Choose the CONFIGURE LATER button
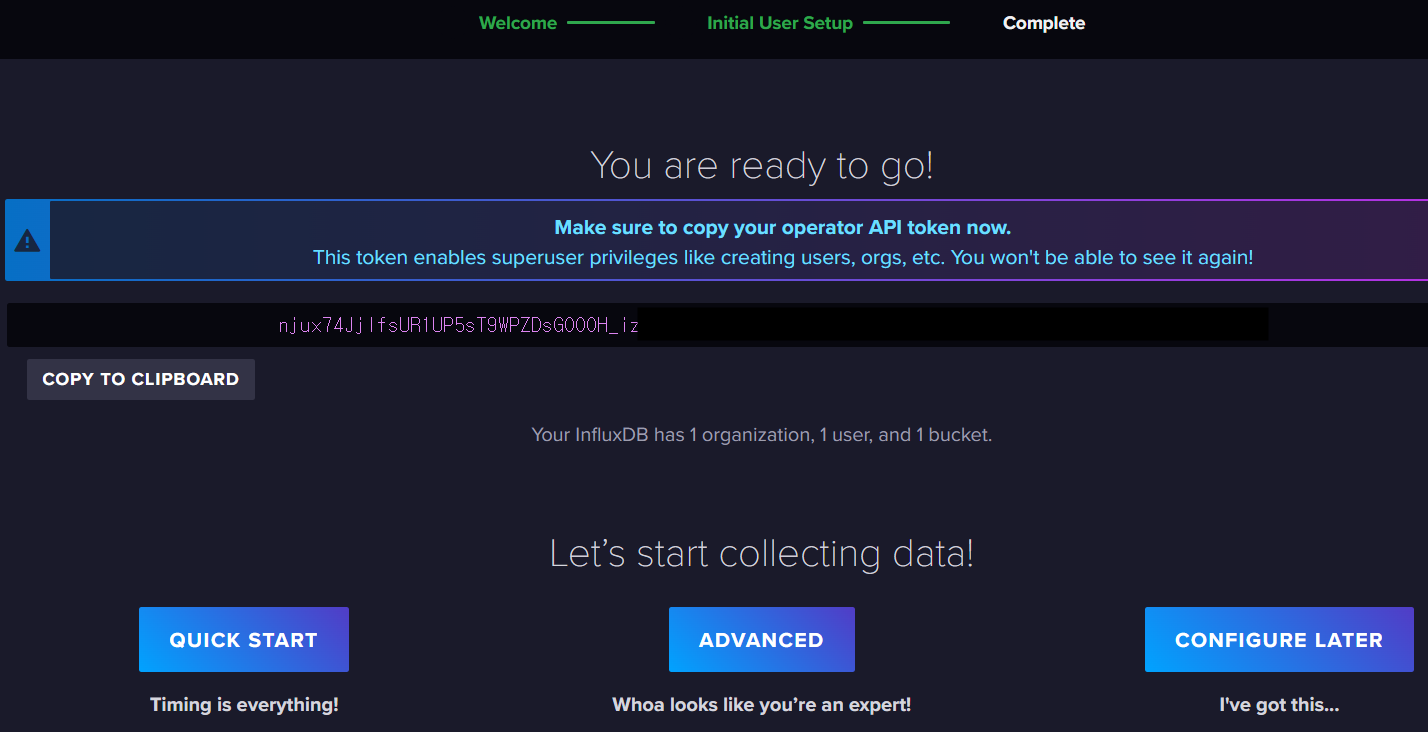Viewport: 1428px width, 732px height. [x=1279, y=639]
